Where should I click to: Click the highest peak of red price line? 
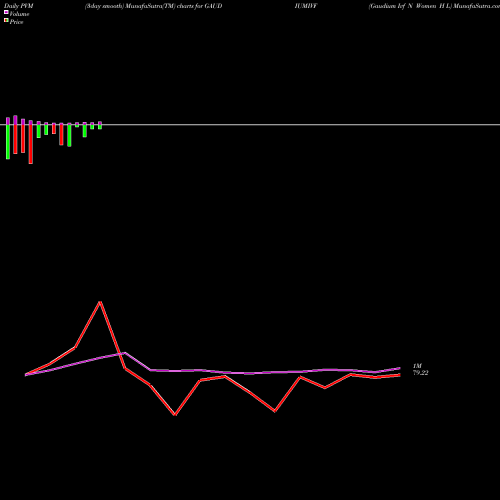100,302
